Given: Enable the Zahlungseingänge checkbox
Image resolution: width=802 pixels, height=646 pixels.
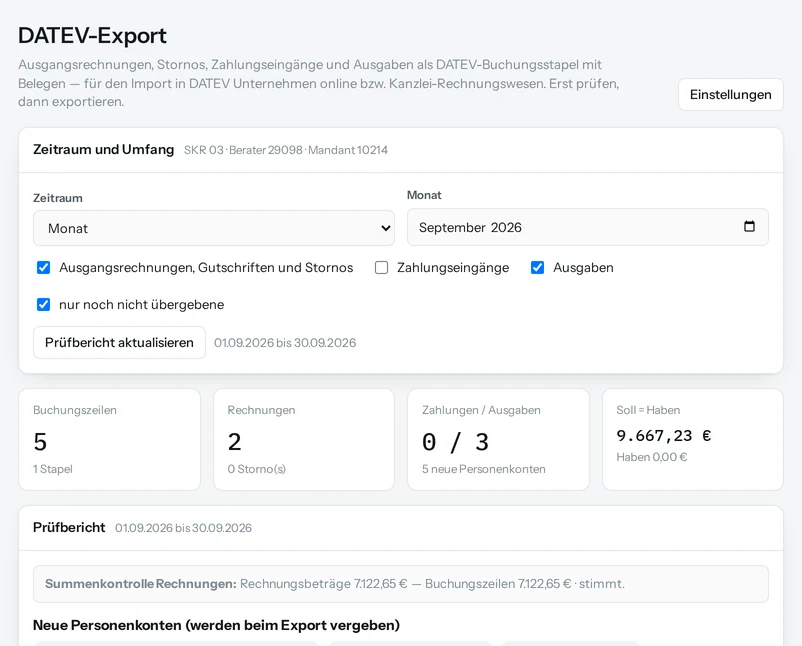Looking at the screenshot, I should tap(382, 268).
